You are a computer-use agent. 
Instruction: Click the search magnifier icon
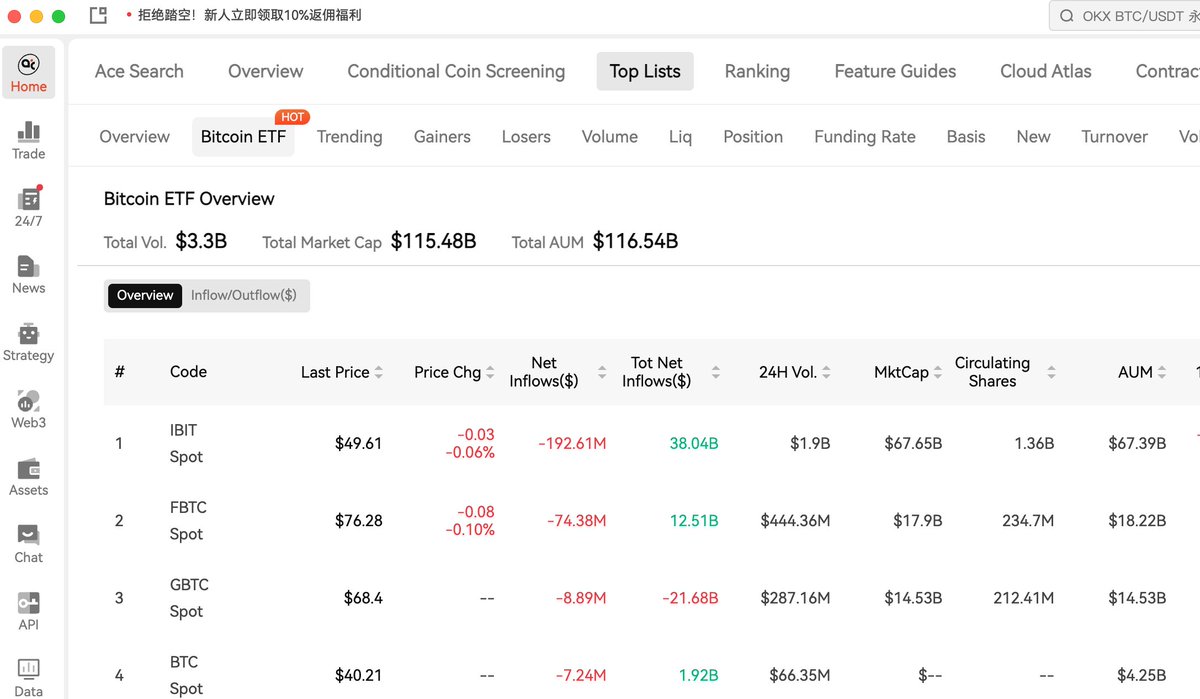(1067, 16)
